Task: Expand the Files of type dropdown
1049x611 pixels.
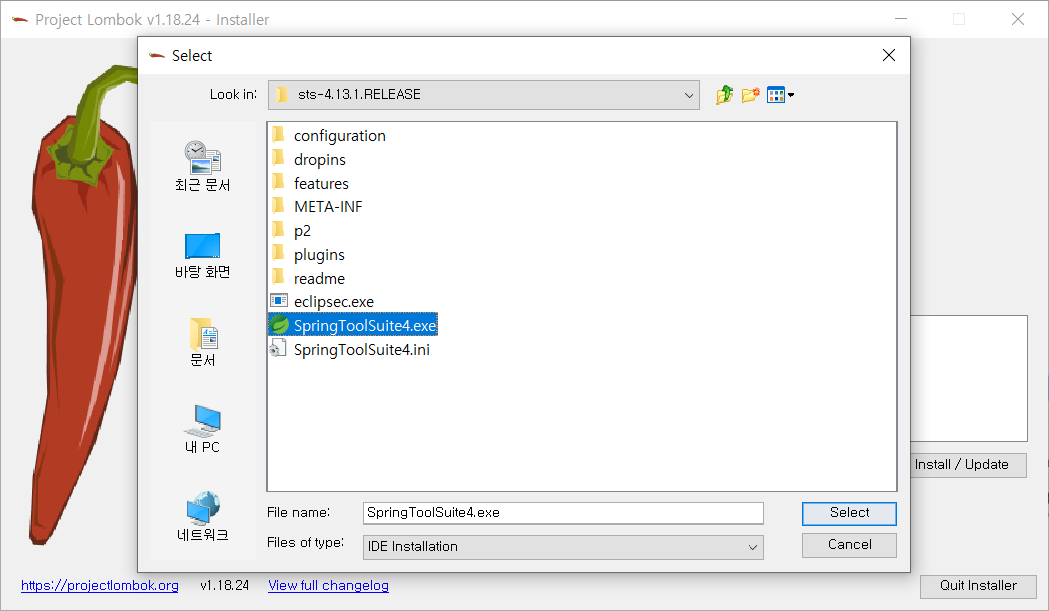Action: [x=753, y=547]
